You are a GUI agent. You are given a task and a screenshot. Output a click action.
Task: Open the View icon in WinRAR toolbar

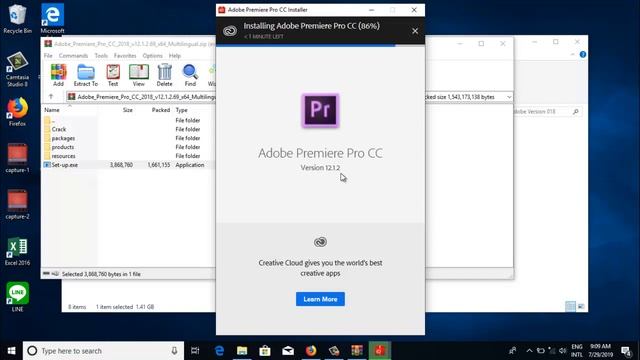(x=139, y=76)
